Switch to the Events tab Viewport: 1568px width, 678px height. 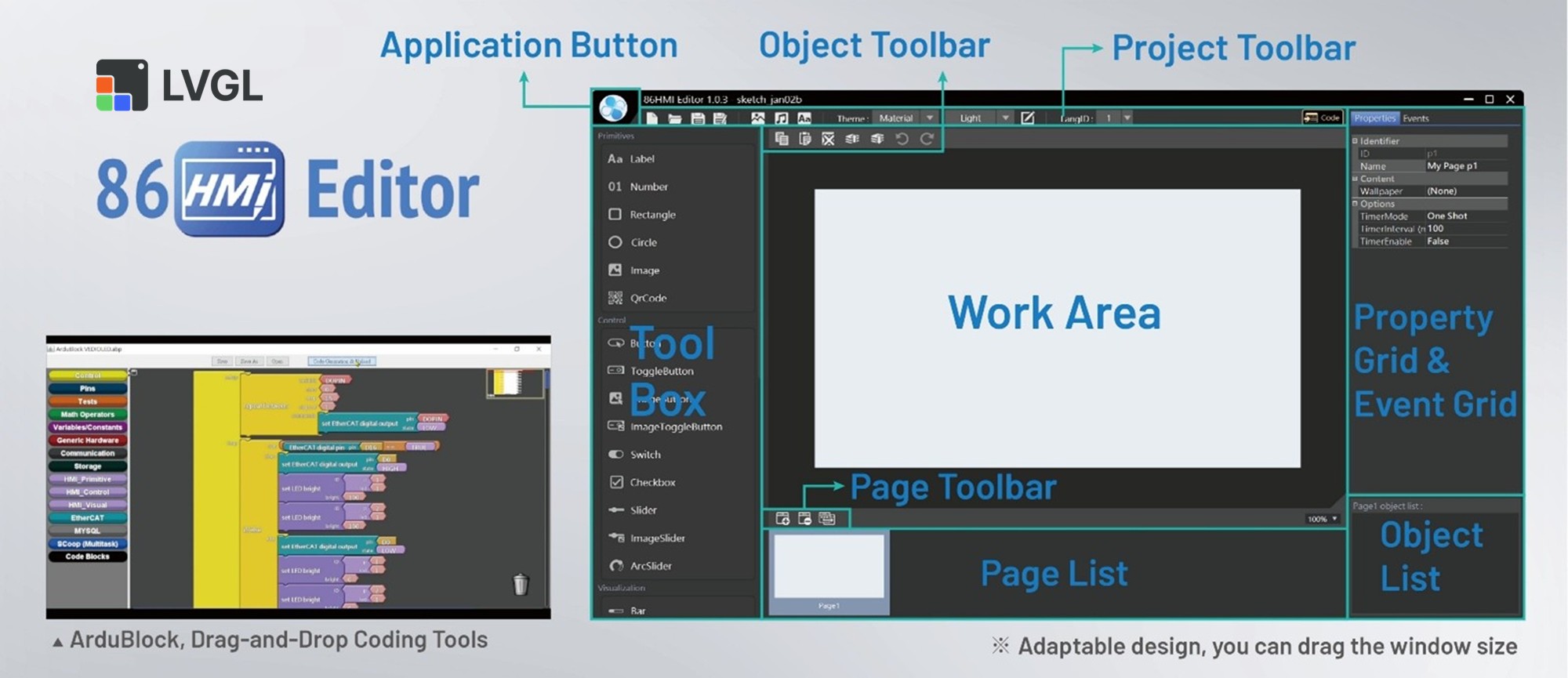pyautogui.click(x=1415, y=118)
